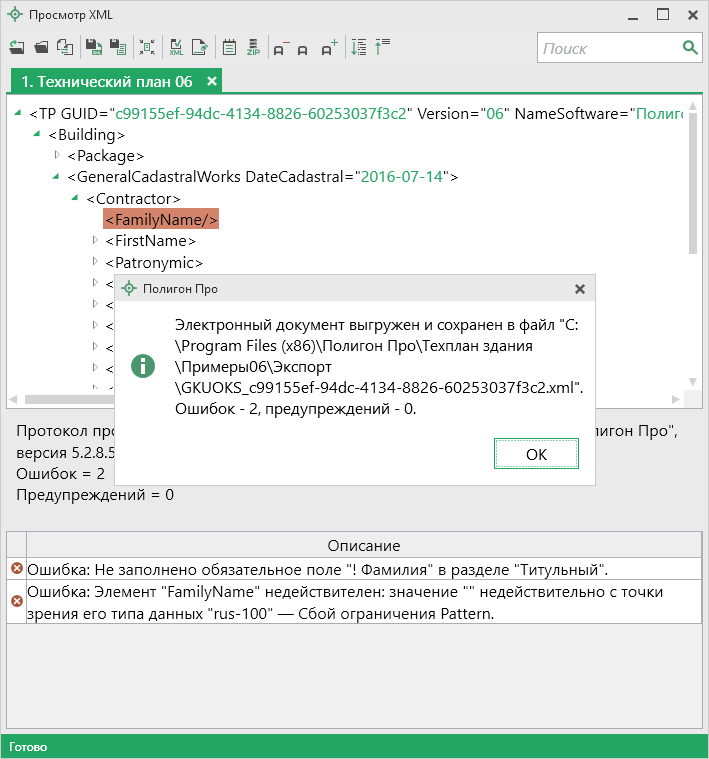The image size is (709, 759).
Task: Click the fit-to-frame toolbar icon
Action: (x=147, y=48)
